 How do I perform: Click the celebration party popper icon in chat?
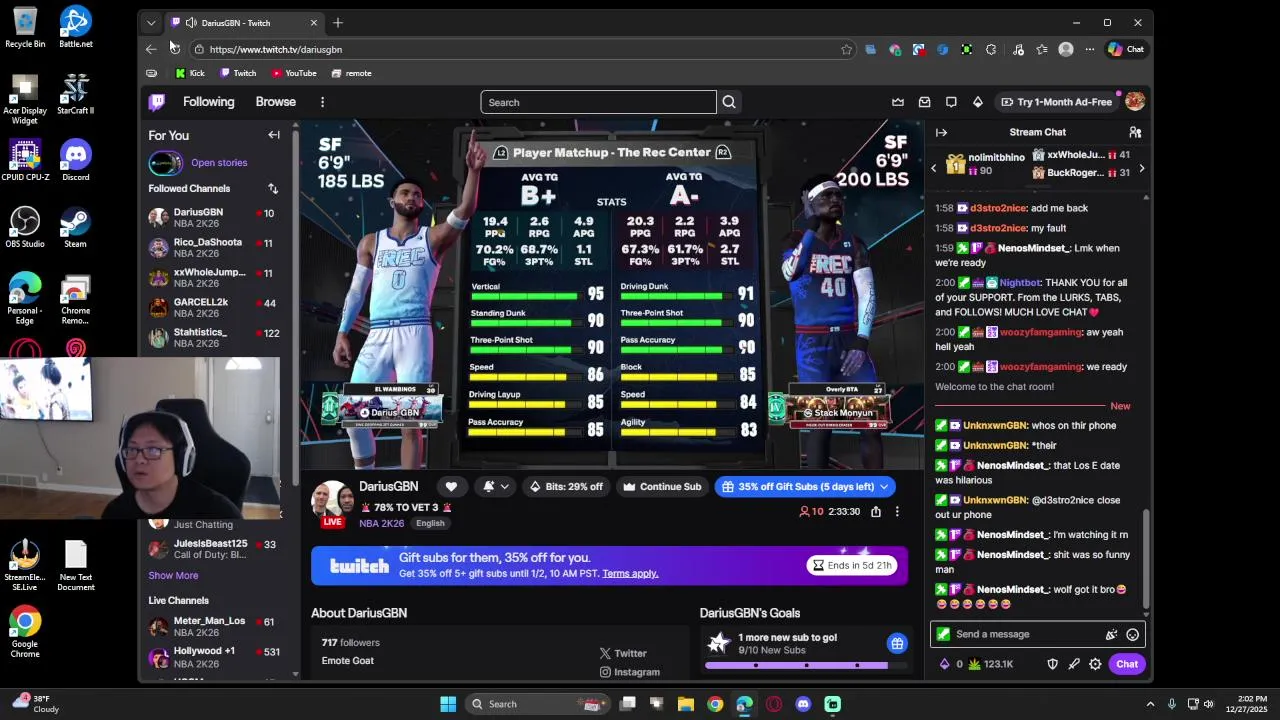(x=1111, y=634)
